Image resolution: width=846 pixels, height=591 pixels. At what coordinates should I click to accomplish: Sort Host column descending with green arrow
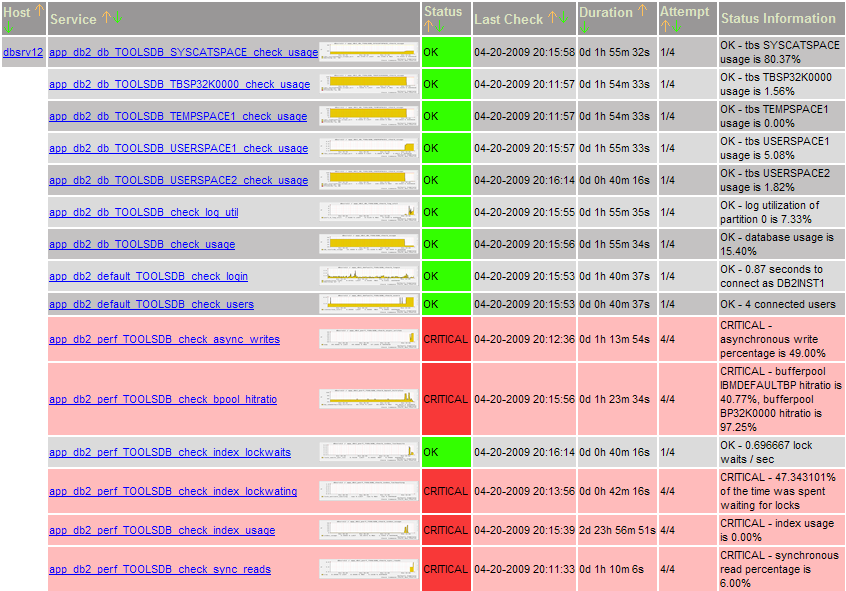(x=8, y=27)
